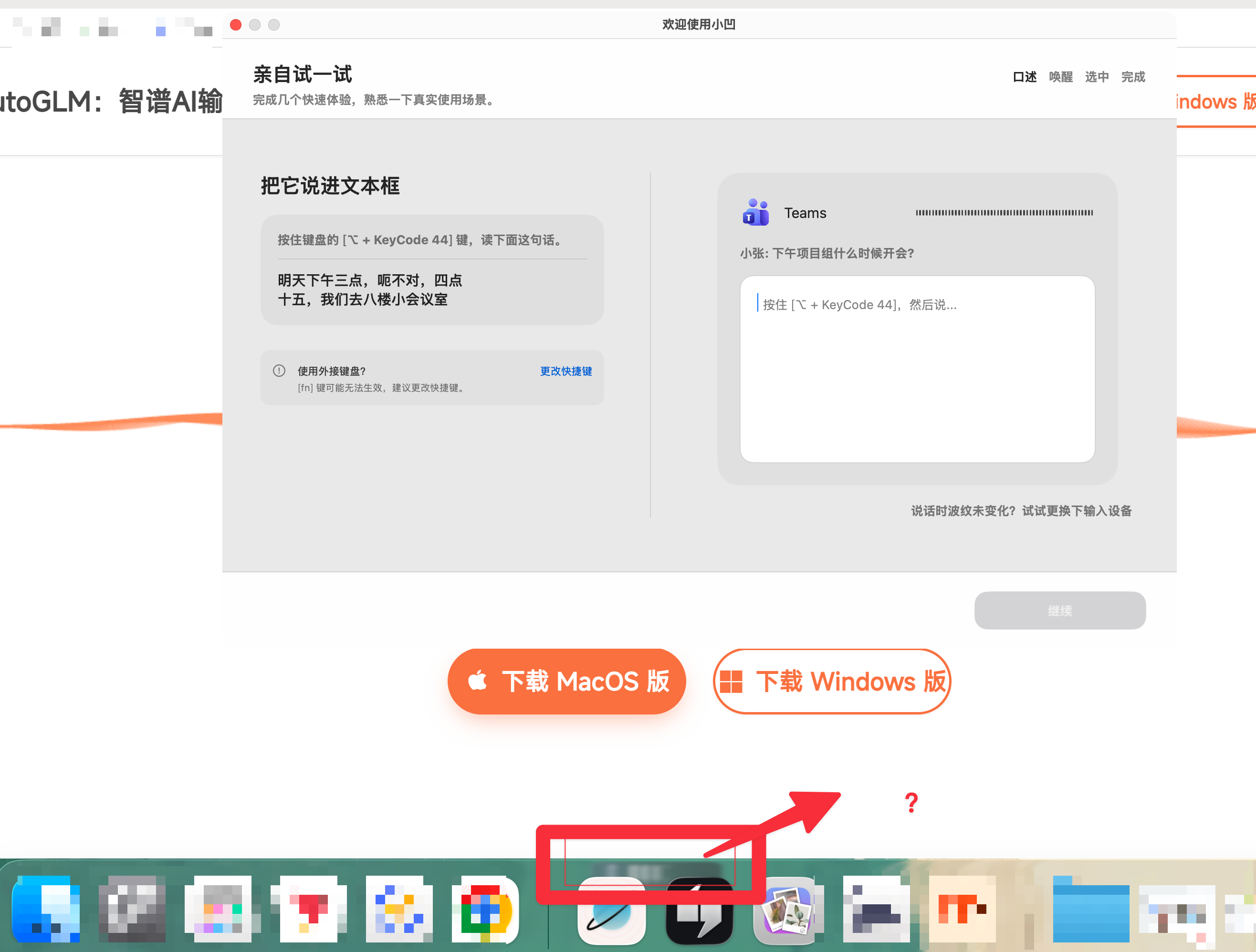Screen dimensions: 1256x952
Task: Click Finder icon at dock's left end
Action: [45, 910]
